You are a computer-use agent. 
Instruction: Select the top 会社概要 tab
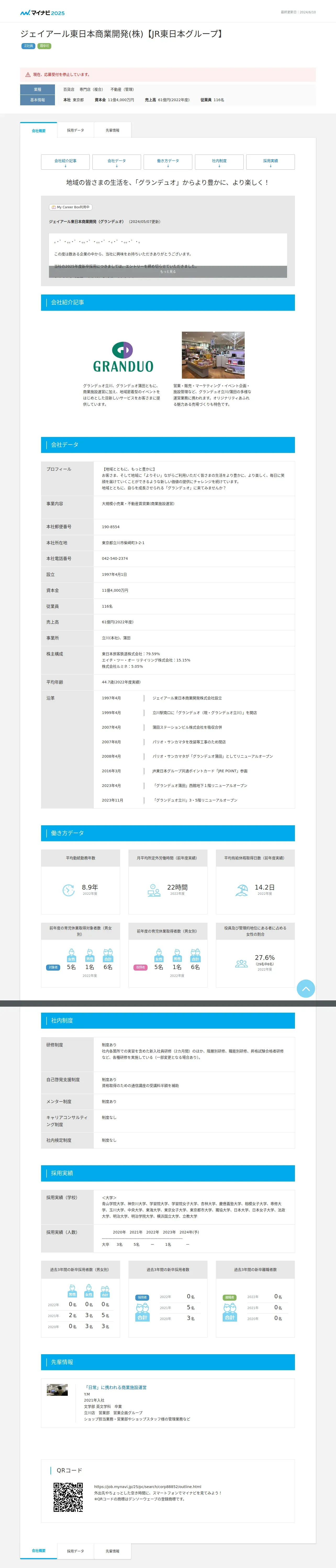click(38, 130)
